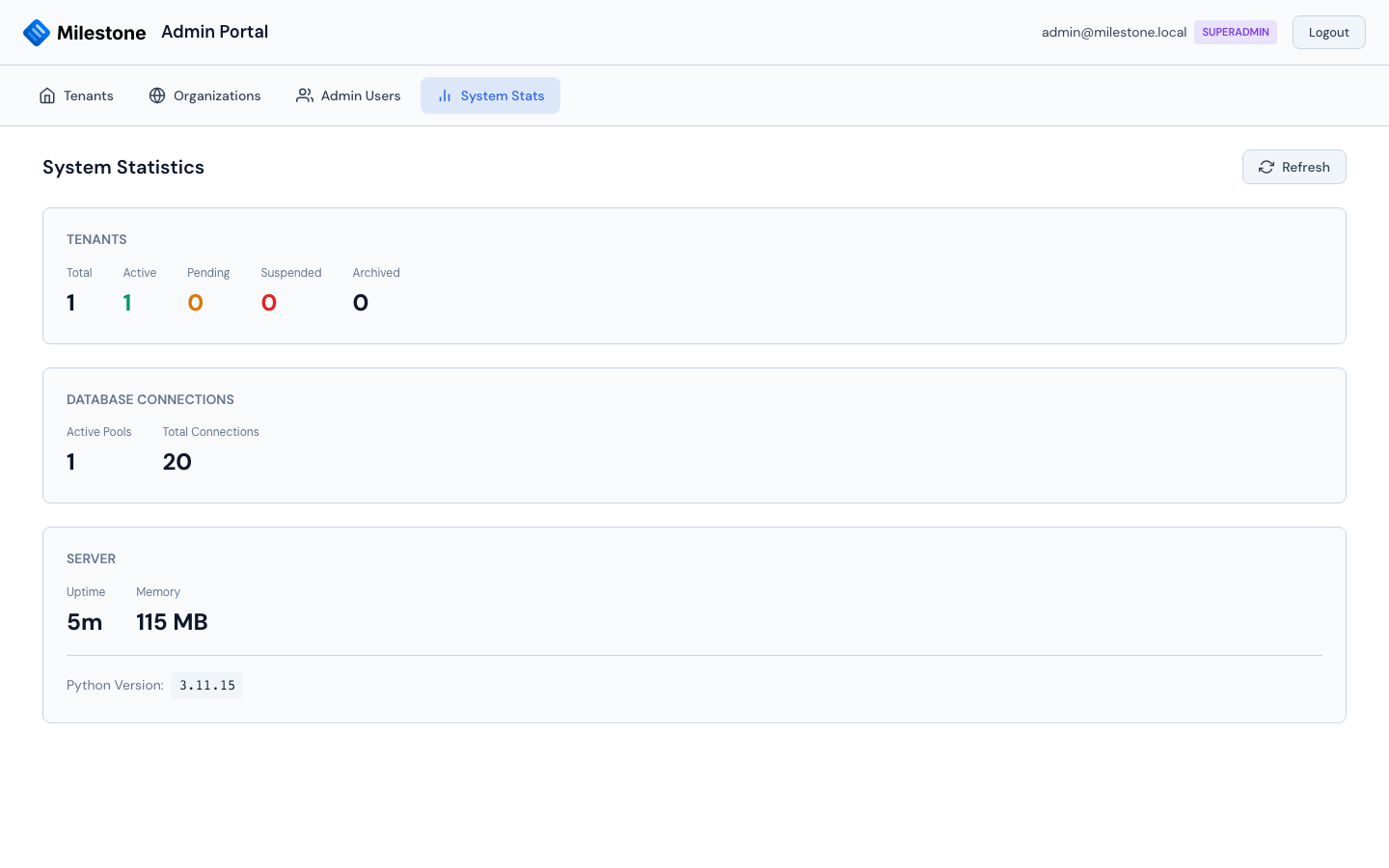Click the System Statistics heading
Screen dimensions: 1389x868
123,167
